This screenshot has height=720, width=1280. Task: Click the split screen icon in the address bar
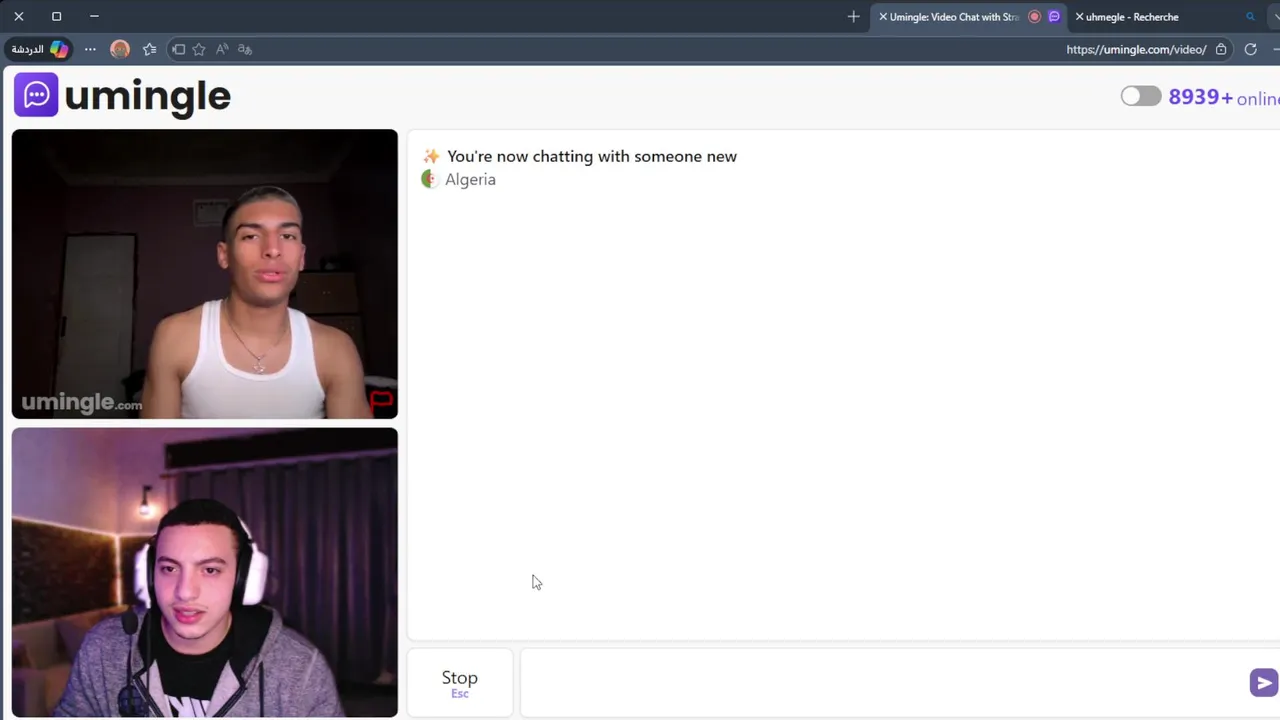pos(178,49)
